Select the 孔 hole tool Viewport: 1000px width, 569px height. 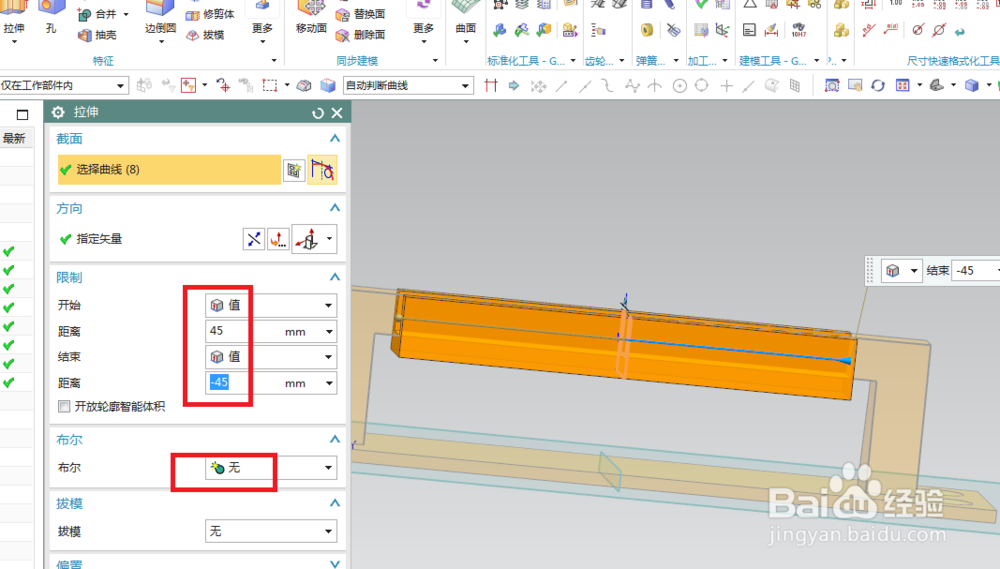click(51, 19)
